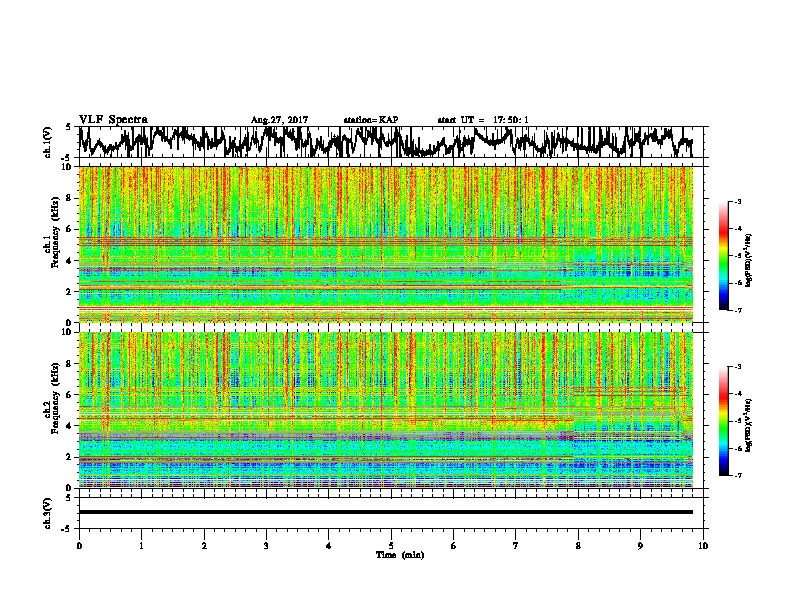Click the "-7" label on ch.2 color bar
The height and width of the screenshot is (612, 792).
(x=737, y=475)
